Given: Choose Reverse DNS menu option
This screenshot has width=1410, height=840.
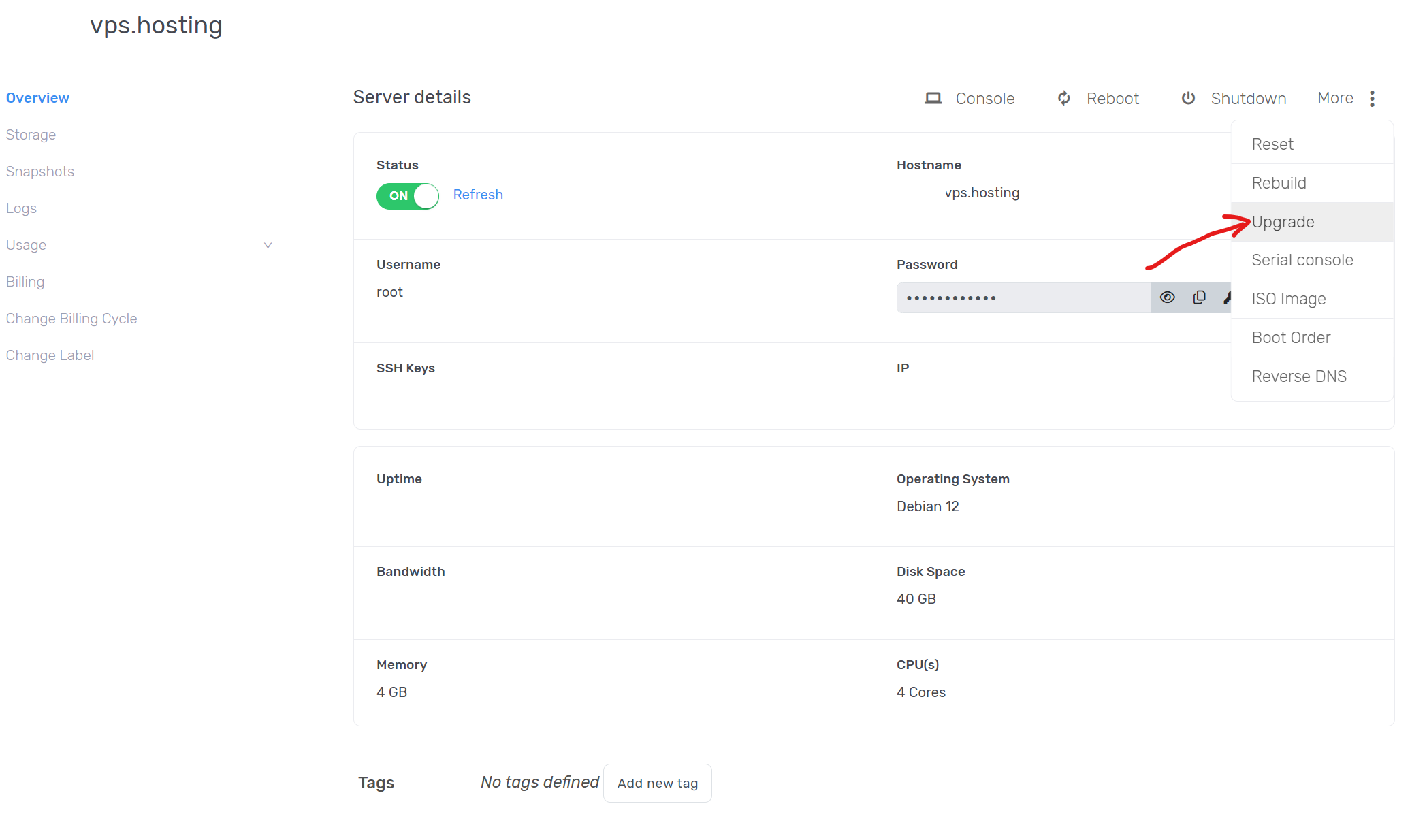Looking at the screenshot, I should [1298, 376].
